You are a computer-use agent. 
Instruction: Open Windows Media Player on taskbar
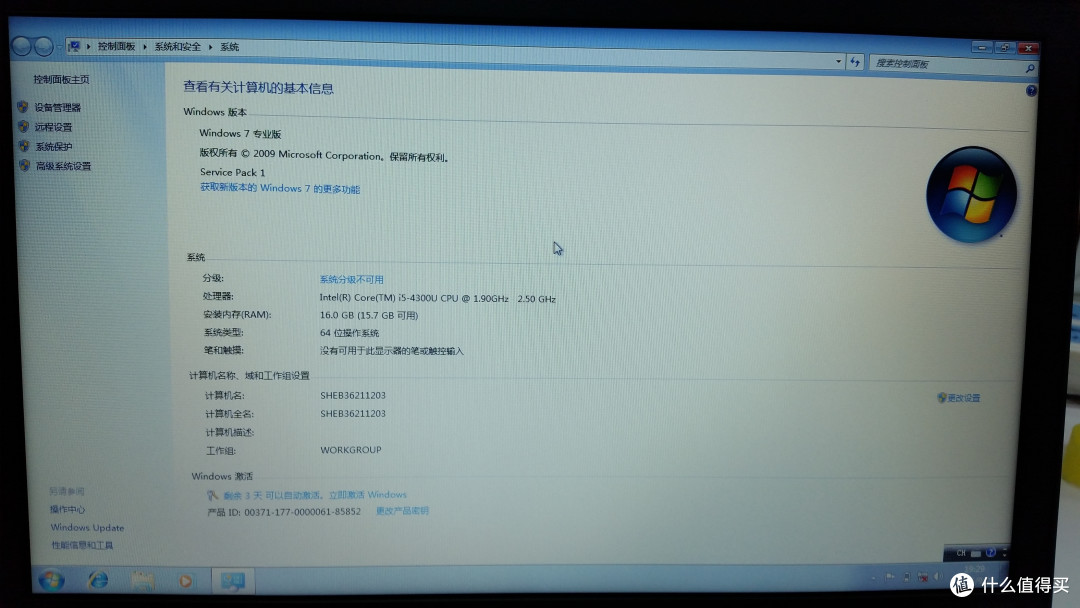click(185, 582)
